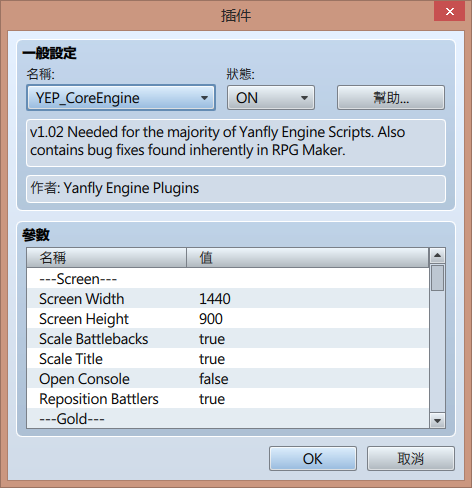The height and width of the screenshot is (488, 472).
Task: Click the plugin description text box
Action: point(236,143)
